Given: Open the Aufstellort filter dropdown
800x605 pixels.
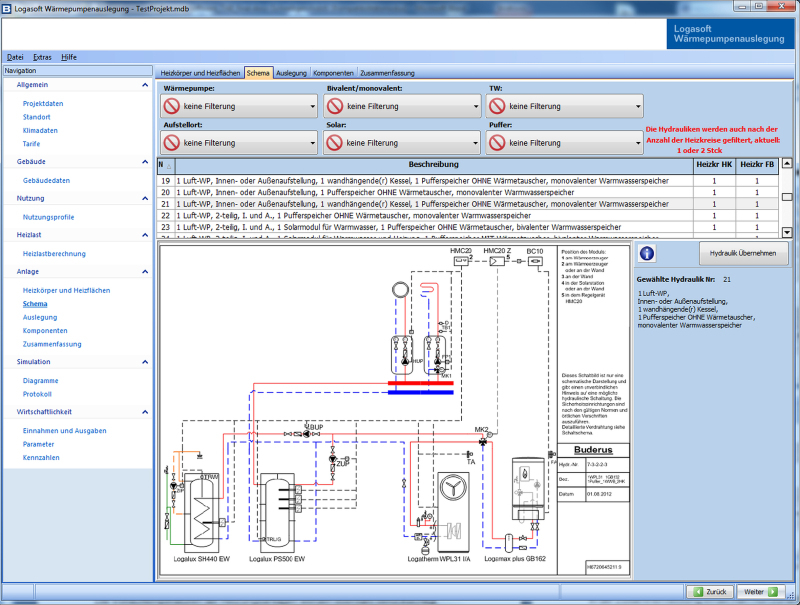Looking at the screenshot, I should 239,143.
